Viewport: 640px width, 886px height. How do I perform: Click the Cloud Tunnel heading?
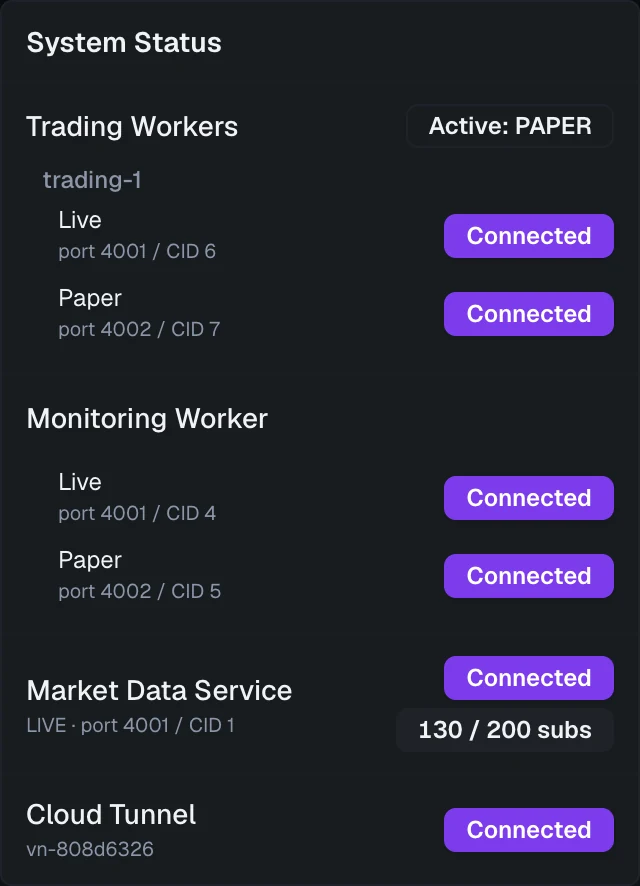(111, 815)
